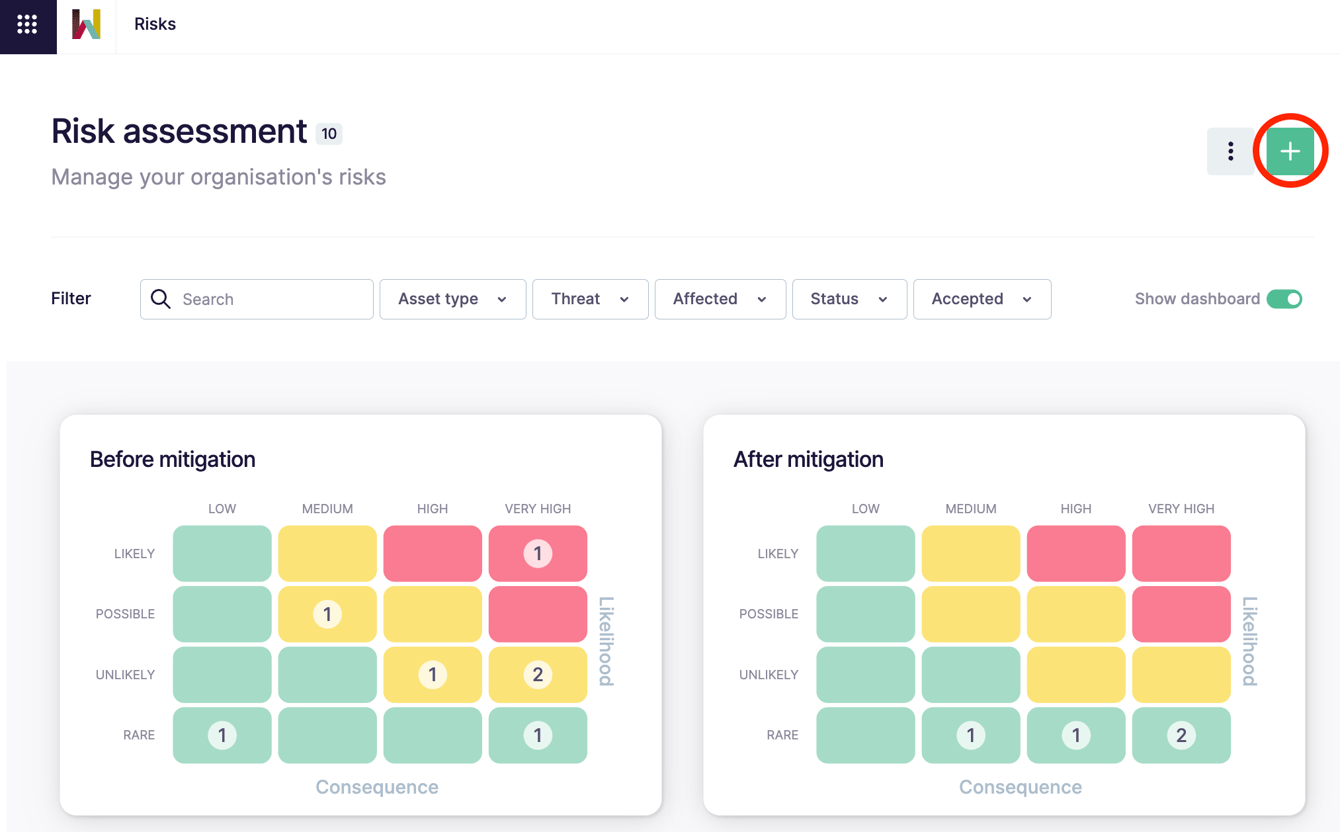Disable the Show dashboard toggle
The image size is (1340, 832).
pyautogui.click(x=1285, y=298)
